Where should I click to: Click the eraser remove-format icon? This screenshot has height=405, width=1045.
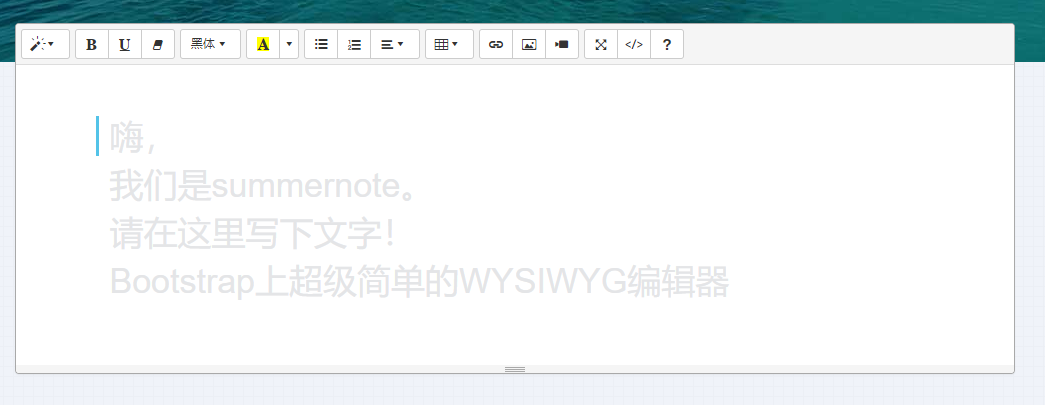point(158,44)
